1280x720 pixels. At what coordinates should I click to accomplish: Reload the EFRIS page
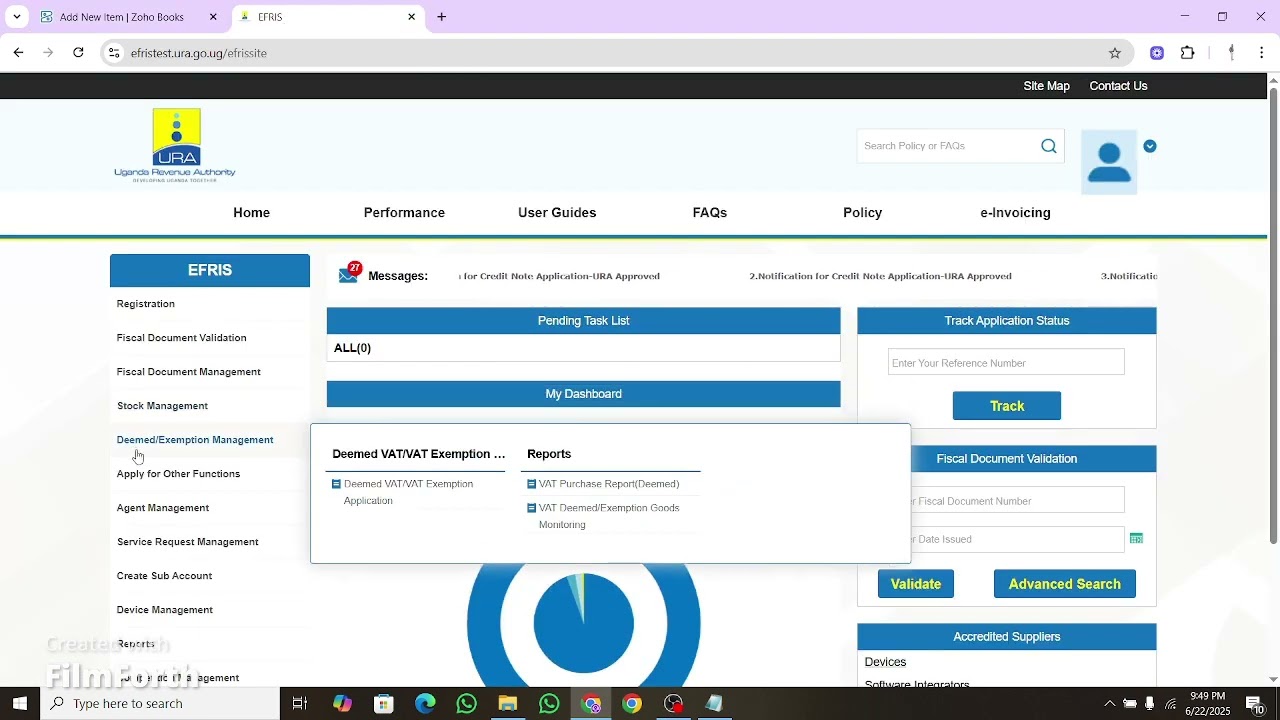pyautogui.click(x=78, y=53)
